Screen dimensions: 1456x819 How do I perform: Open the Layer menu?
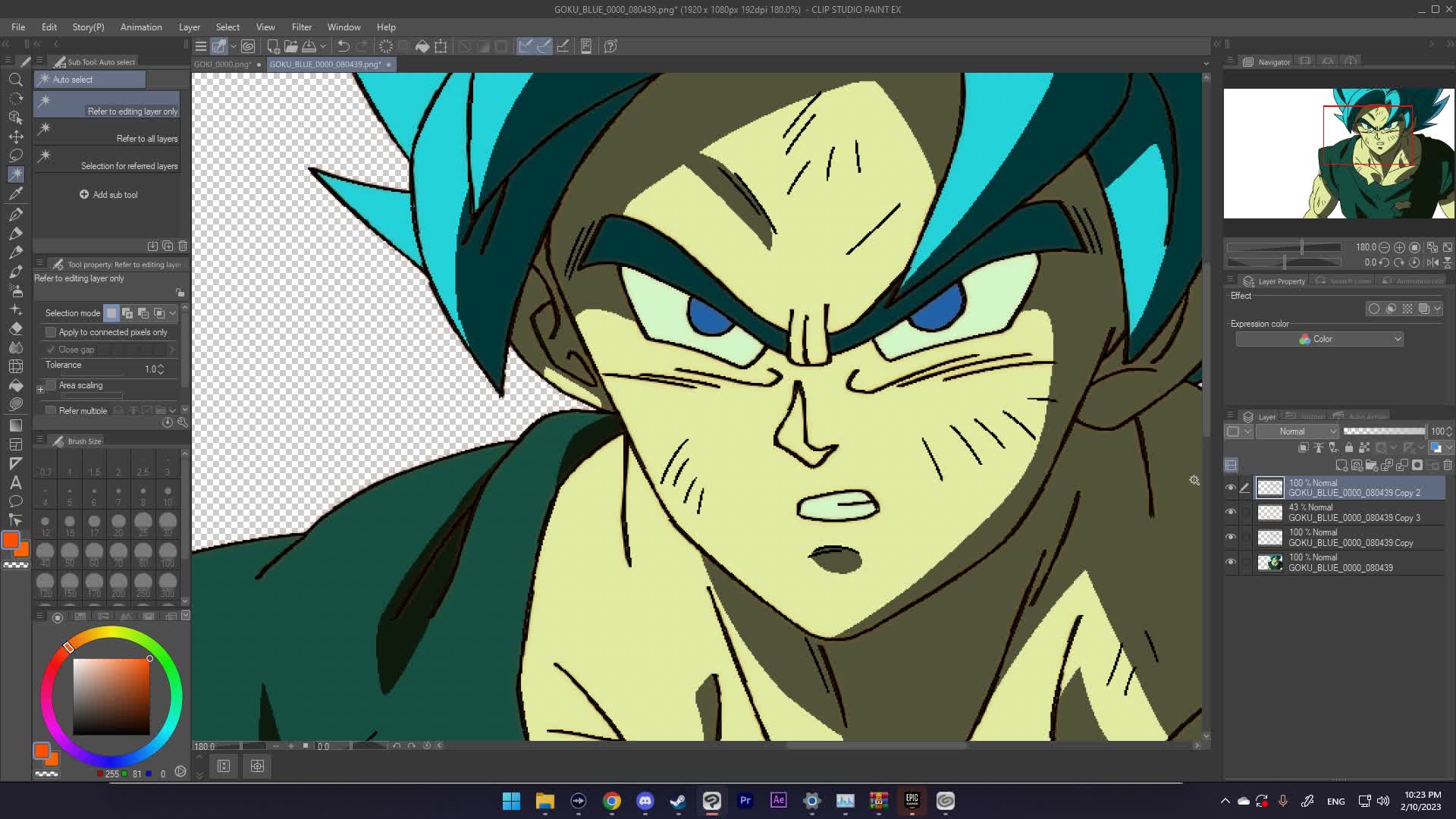[x=190, y=27]
